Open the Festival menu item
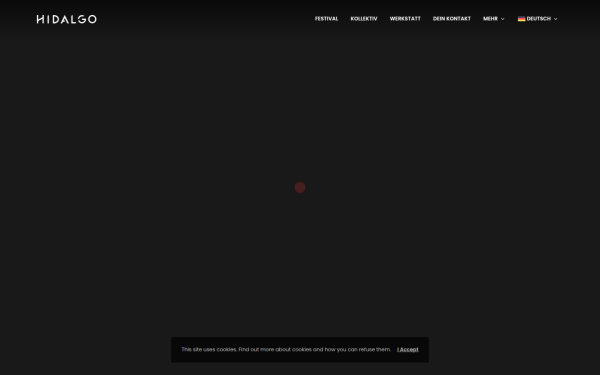 pos(326,19)
